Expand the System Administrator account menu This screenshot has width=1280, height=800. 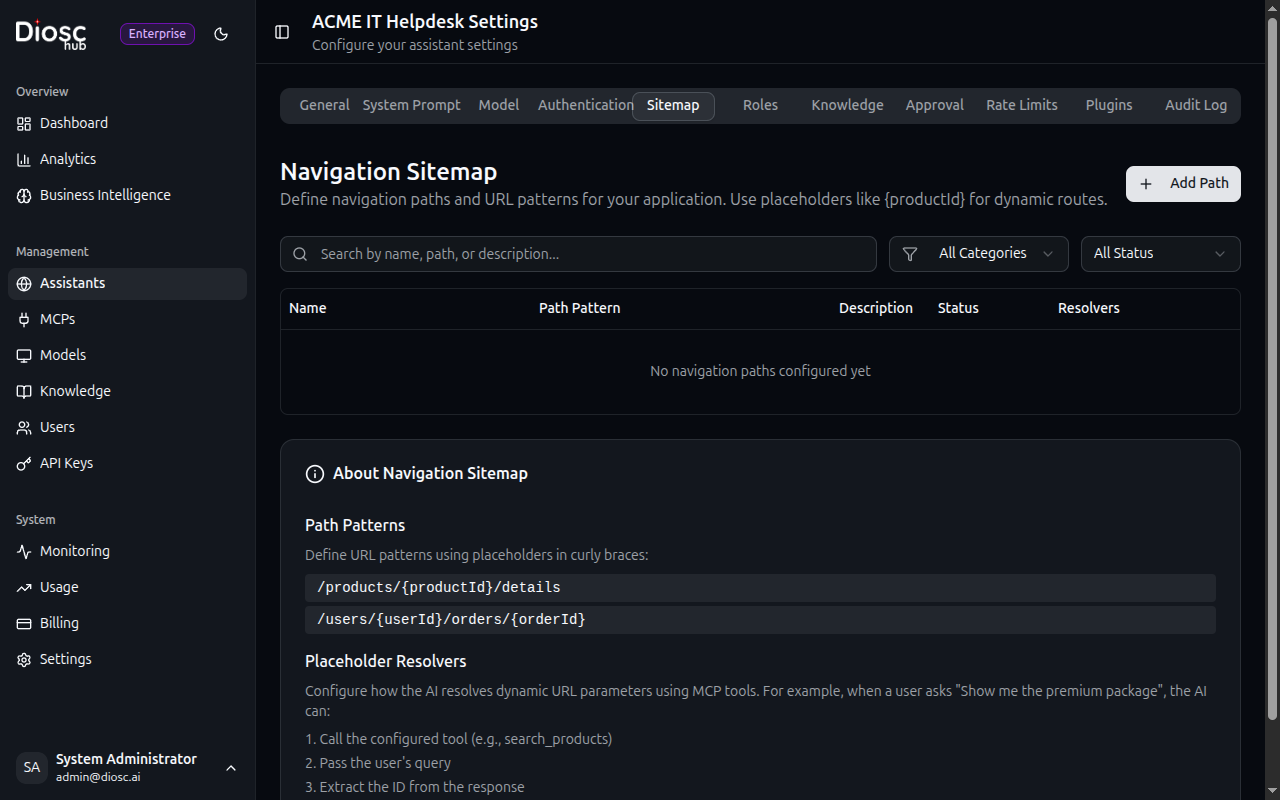point(231,767)
